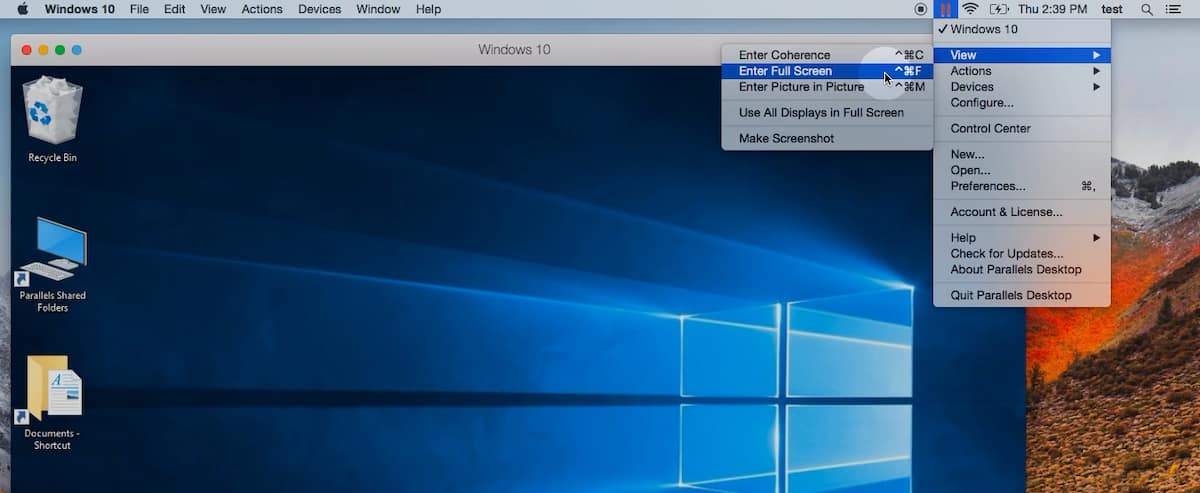This screenshot has height=493, width=1200.
Task: Click the green zoom window button
Action: 60,50
